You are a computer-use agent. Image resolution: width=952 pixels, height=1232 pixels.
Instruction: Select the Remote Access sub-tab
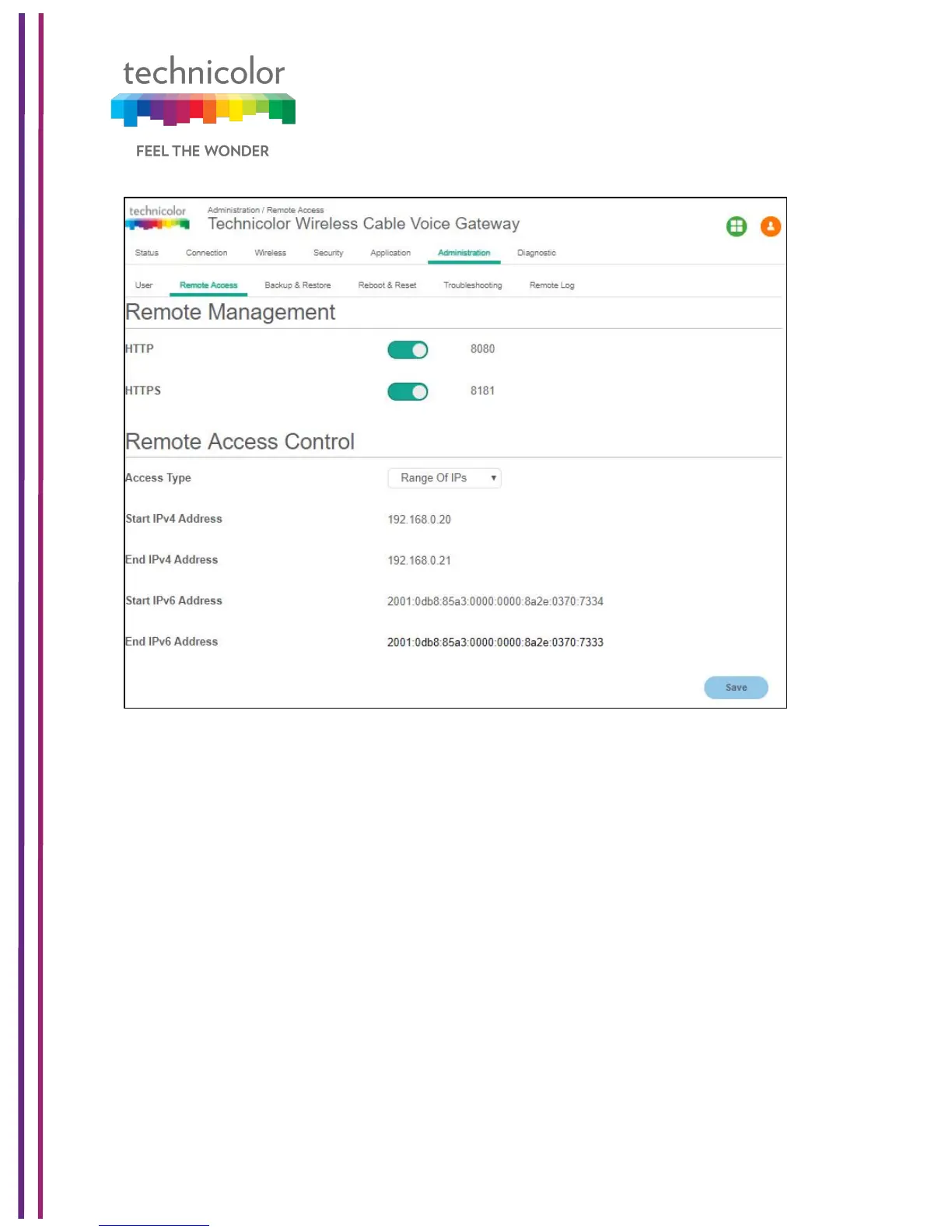pyautogui.click(x=208, y=285)
